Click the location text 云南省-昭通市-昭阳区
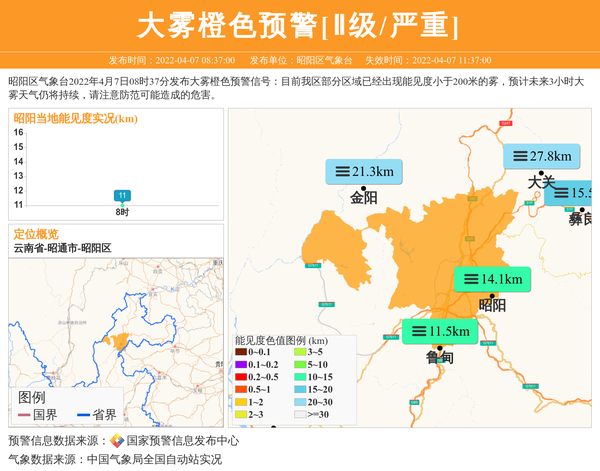 (x=62, y=248)
